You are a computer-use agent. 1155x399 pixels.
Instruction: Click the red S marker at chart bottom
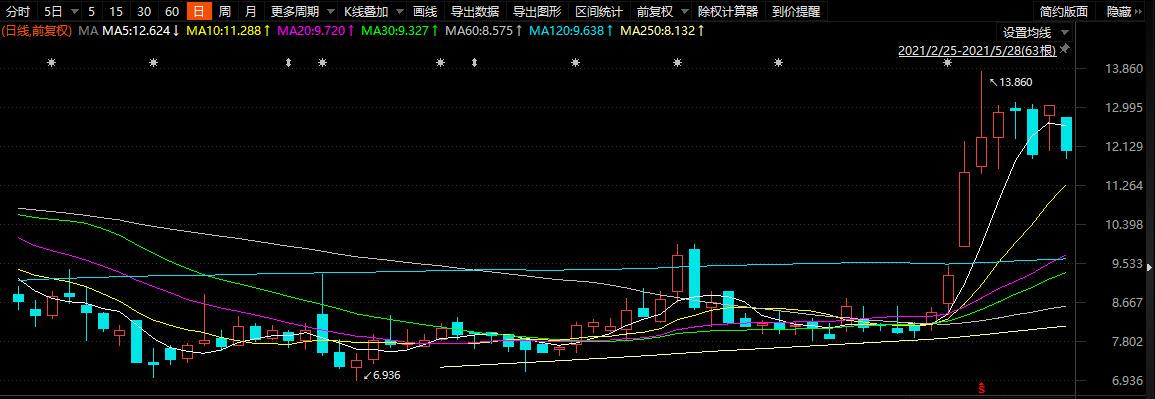point(980,387)
